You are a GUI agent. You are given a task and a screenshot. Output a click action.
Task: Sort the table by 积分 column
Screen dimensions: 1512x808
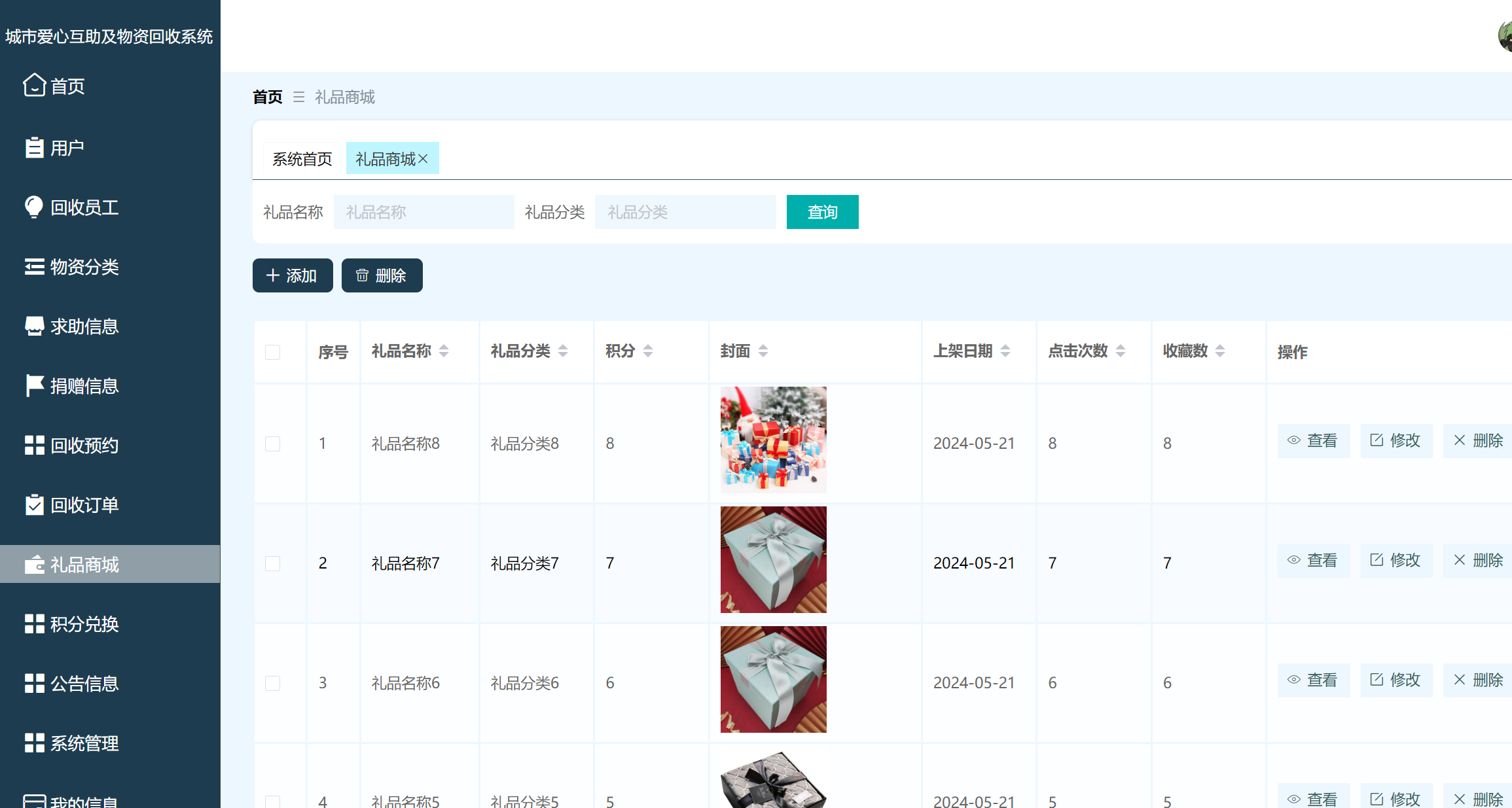pyautogui.click(x=648, y=351)
